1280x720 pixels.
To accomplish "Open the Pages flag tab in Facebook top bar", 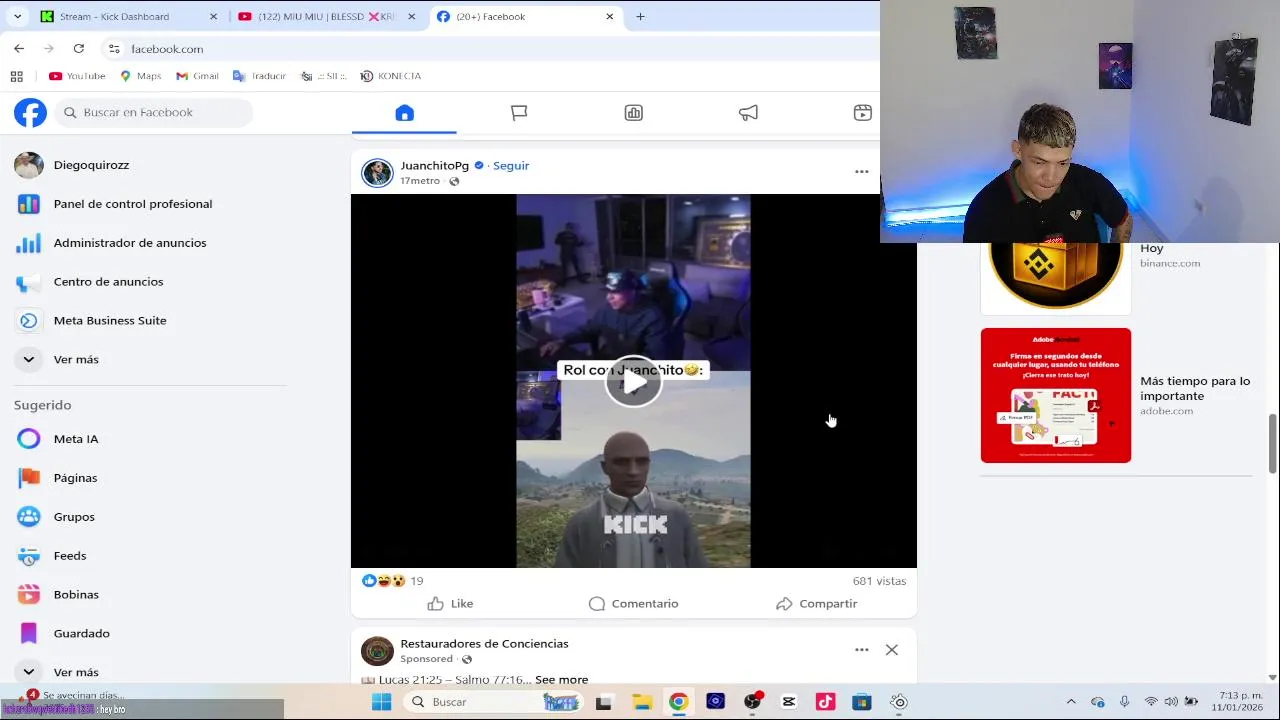I will tap(519, 113).
